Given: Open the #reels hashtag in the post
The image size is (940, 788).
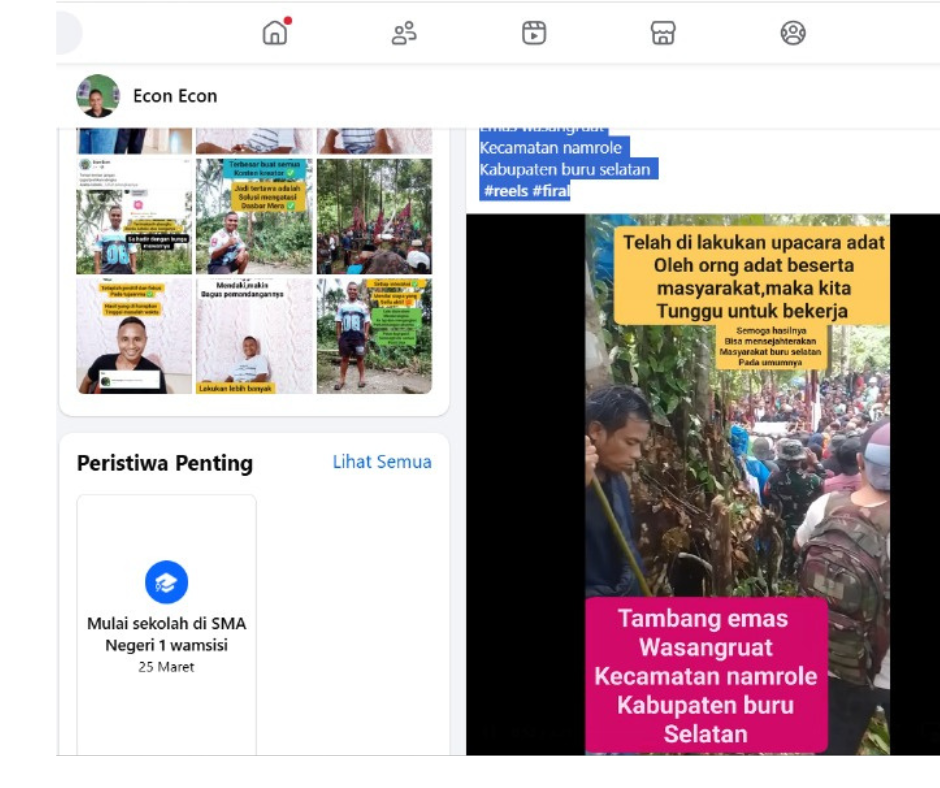Looking at the screenshot, I should tap(506, 191).
